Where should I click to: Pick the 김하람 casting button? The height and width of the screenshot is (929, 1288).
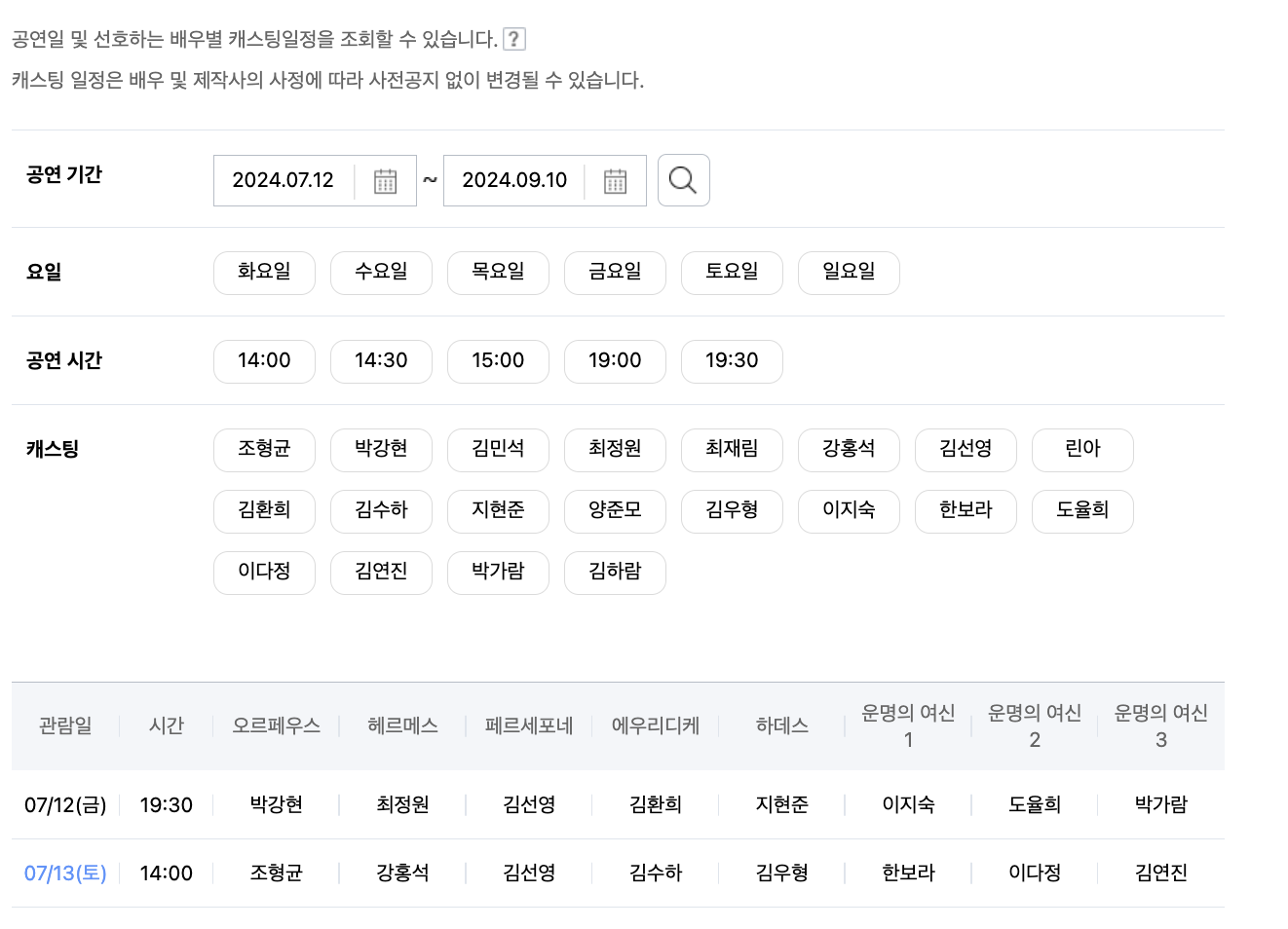(x=615, y=573)
